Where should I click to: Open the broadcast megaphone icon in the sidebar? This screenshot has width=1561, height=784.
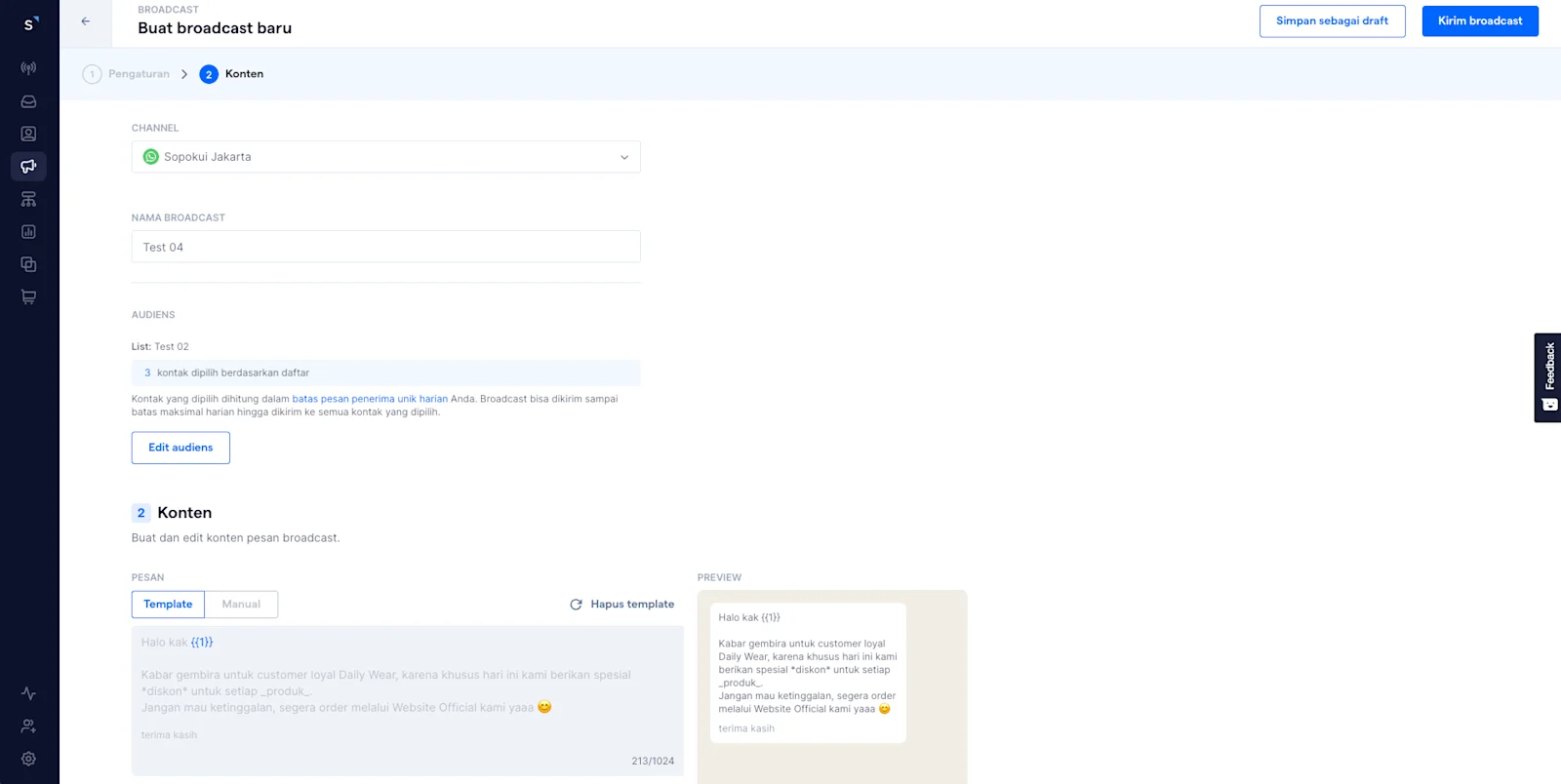pyautogui.click(x=29, y=166)
